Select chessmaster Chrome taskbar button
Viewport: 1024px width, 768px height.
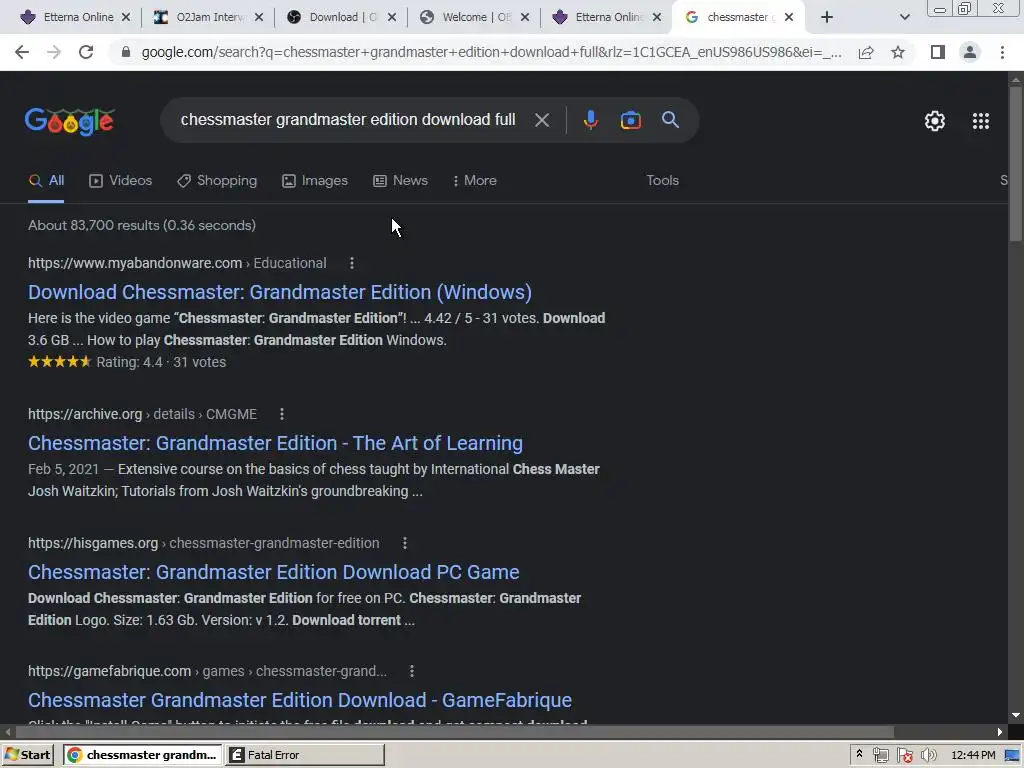pyautogui.click(x=142, y=755)
